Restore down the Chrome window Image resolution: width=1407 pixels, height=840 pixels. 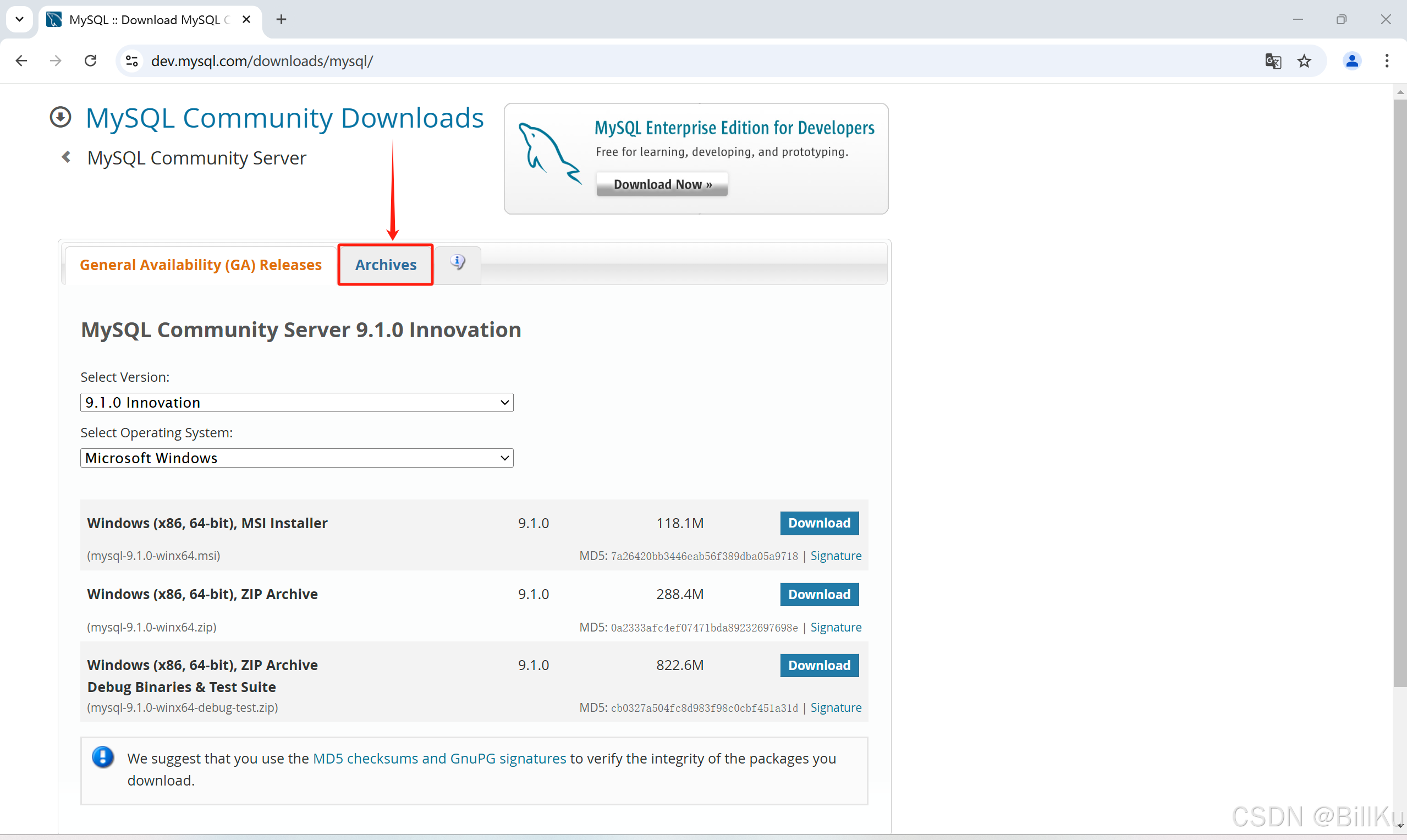point(1342,19)
